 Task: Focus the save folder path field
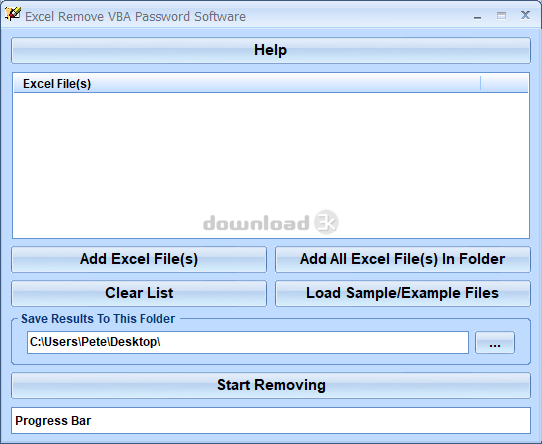tap(248, 342)
